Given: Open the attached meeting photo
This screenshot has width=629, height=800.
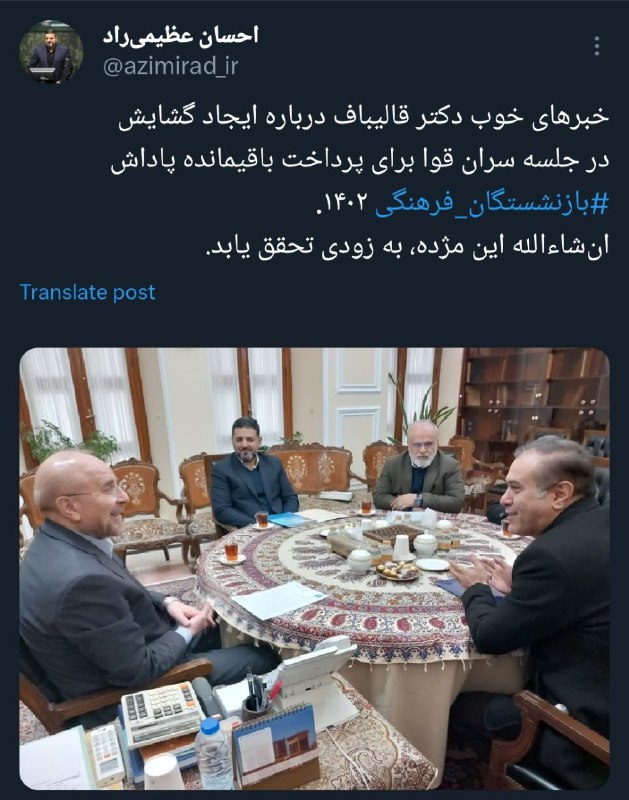Looking at the screenshot, I should pyautogui.click(x=314, y=568).
